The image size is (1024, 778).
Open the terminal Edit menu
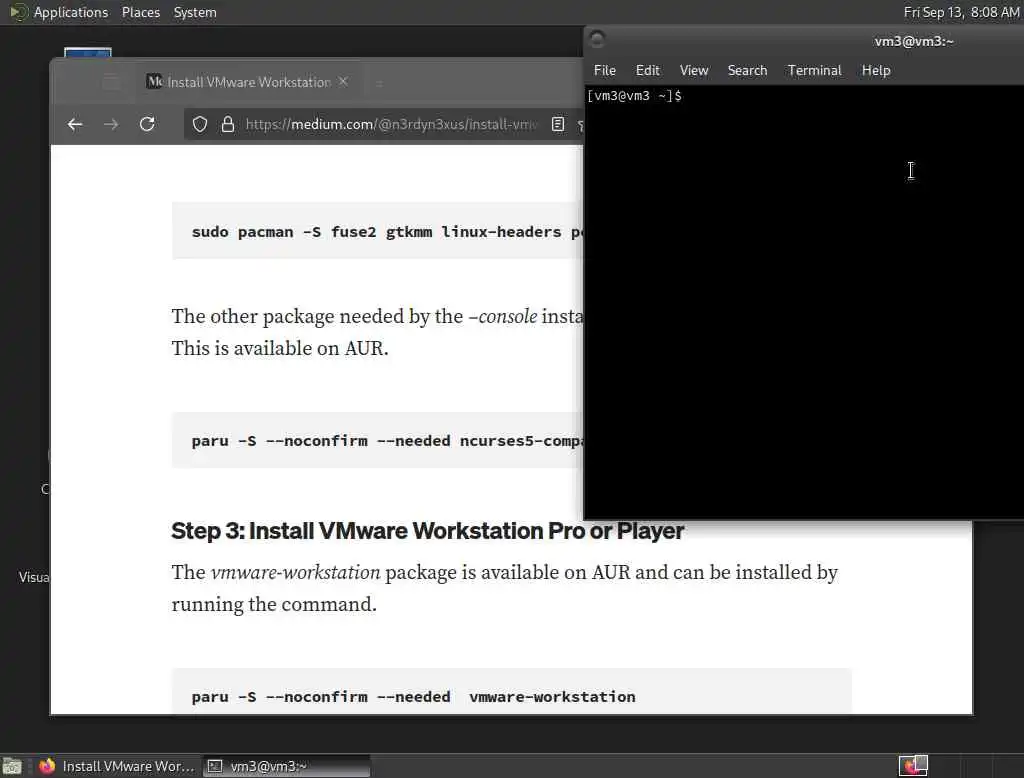coord(648,71)
